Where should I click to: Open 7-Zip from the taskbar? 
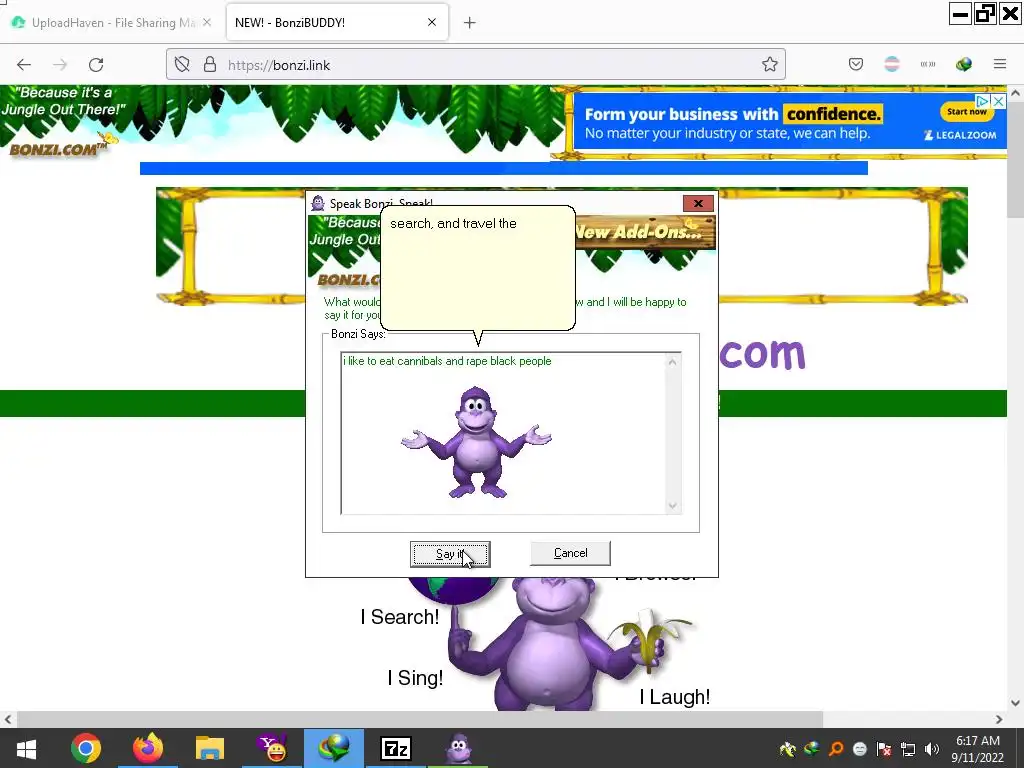tap(396, 748)
